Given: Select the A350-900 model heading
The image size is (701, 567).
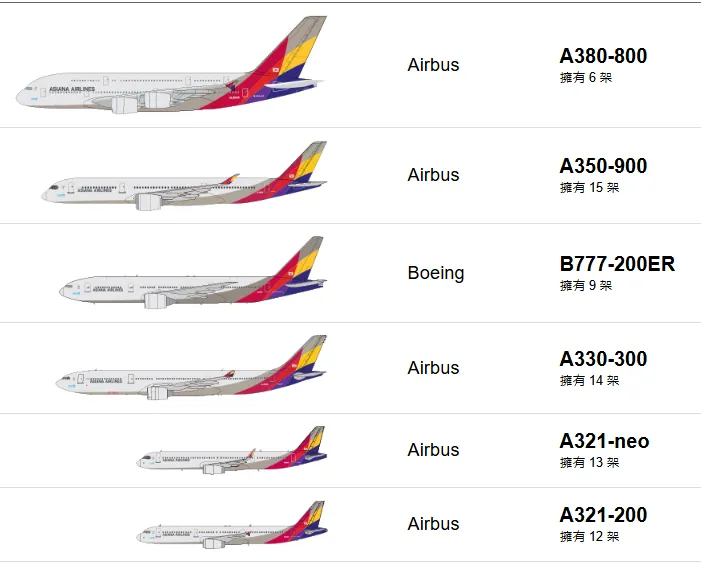Looking at the screenshot, I should (603, 166).
